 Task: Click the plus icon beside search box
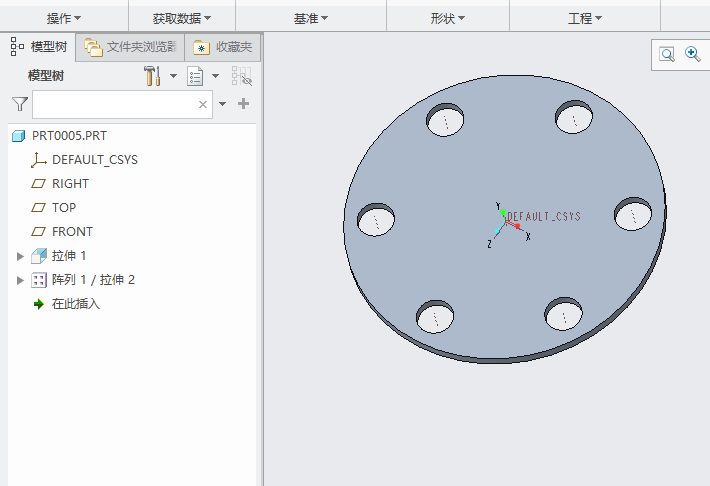pyautogui.click(x=243, y=104)
